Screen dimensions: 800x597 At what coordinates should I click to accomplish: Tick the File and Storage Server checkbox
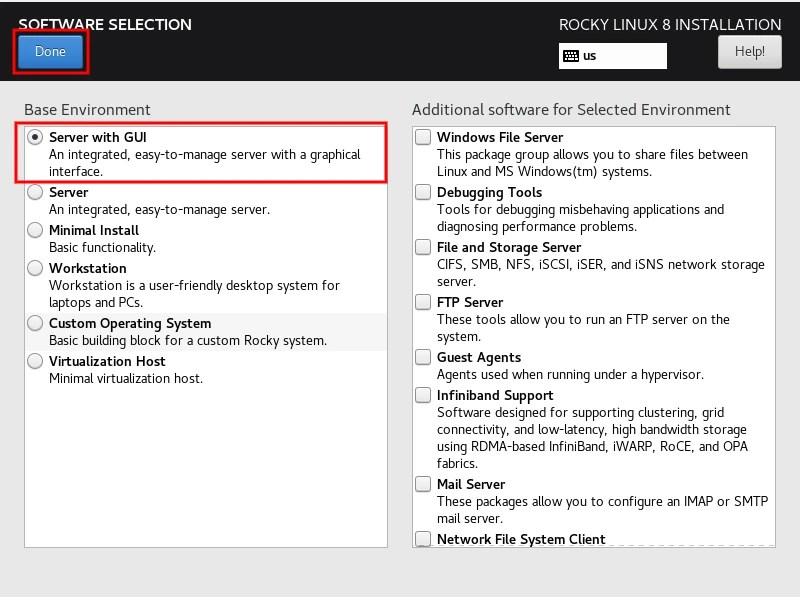(x=423, y=247)
